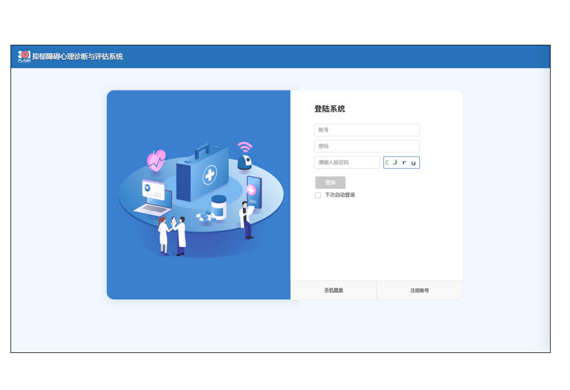Switch to the 手机登录 tab
This screenshot has width=570, height=390.
point(333,290)
